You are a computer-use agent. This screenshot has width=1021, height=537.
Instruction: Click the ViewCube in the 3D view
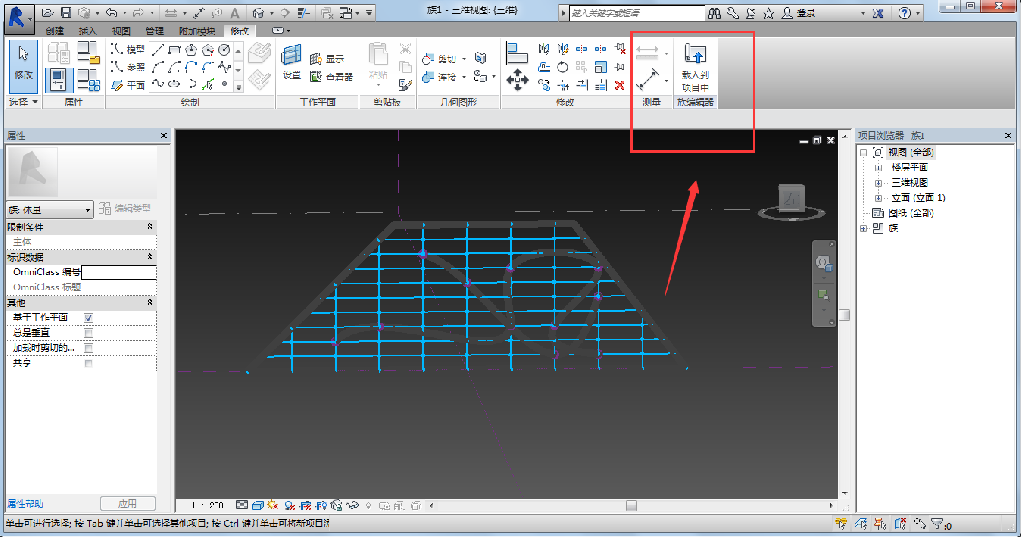792,198
